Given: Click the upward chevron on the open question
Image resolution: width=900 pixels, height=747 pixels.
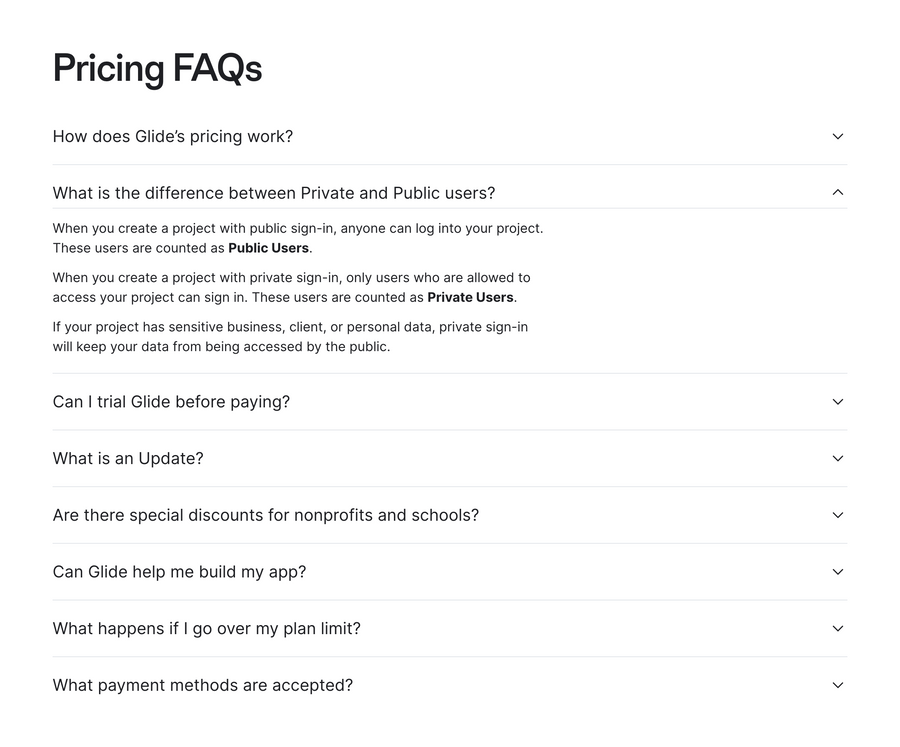Looking at the screenshot, I should click(x=838, y=191).
